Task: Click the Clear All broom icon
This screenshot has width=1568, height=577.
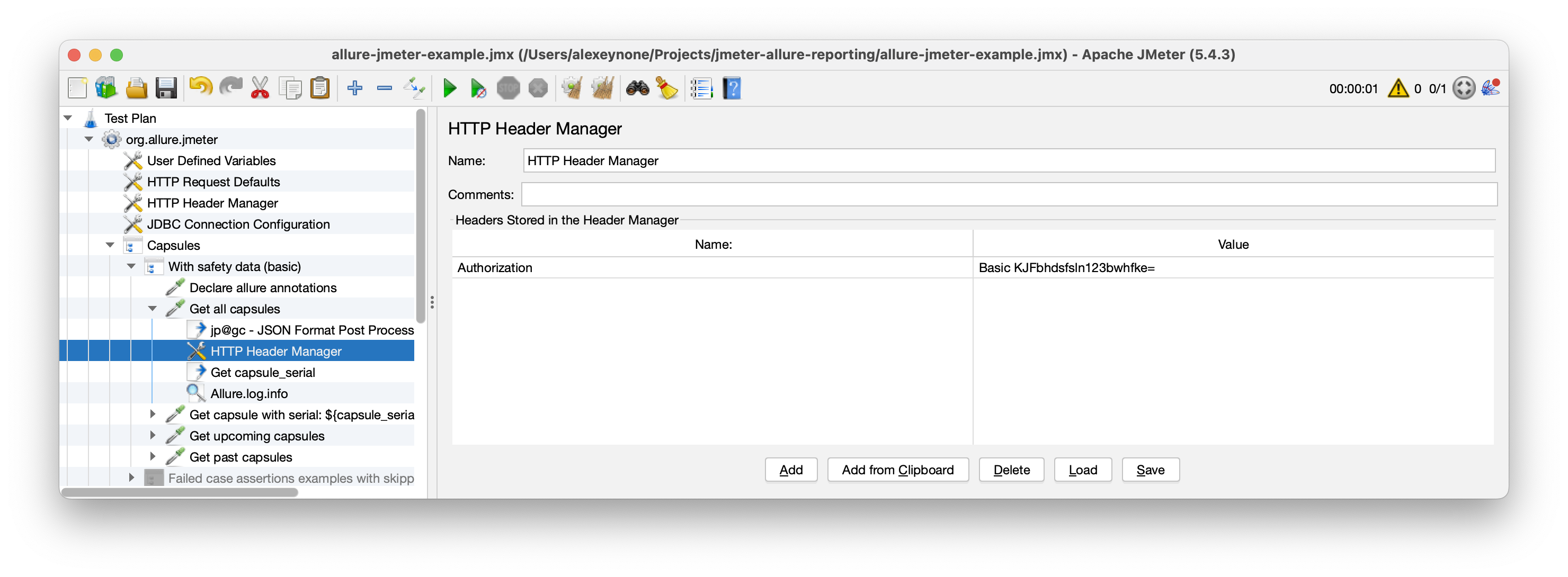Action: click(x=603, y=89)
